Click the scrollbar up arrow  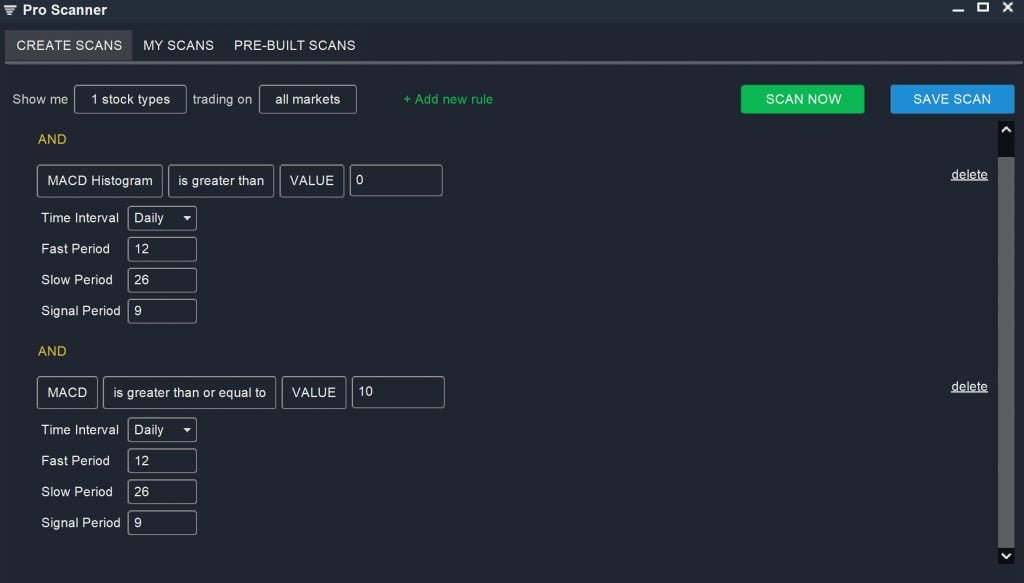(1006, 130)
